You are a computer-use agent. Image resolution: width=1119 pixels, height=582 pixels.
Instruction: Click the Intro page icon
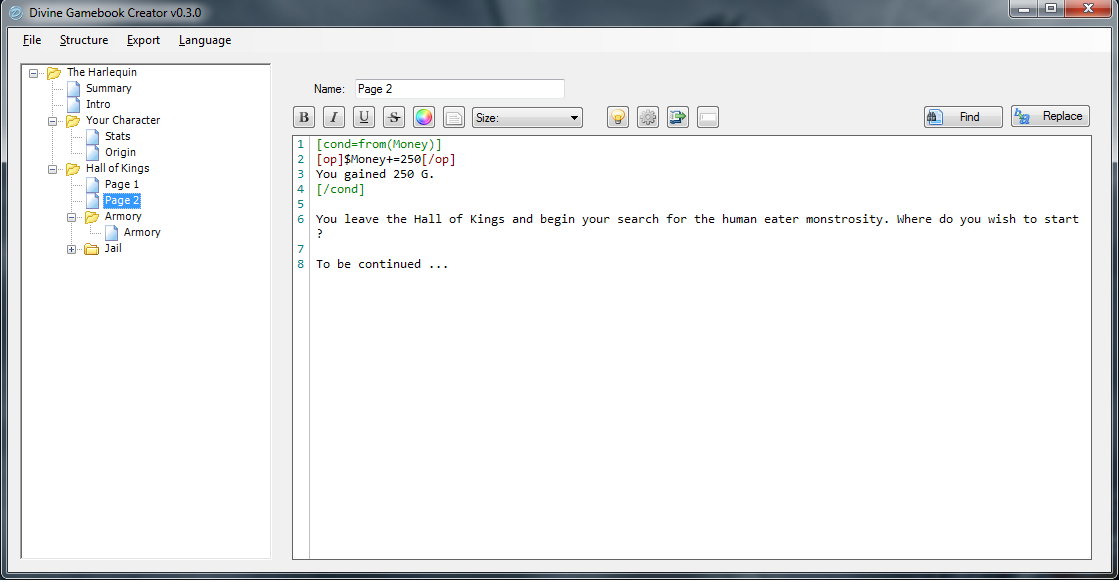[x=74, y=104]
